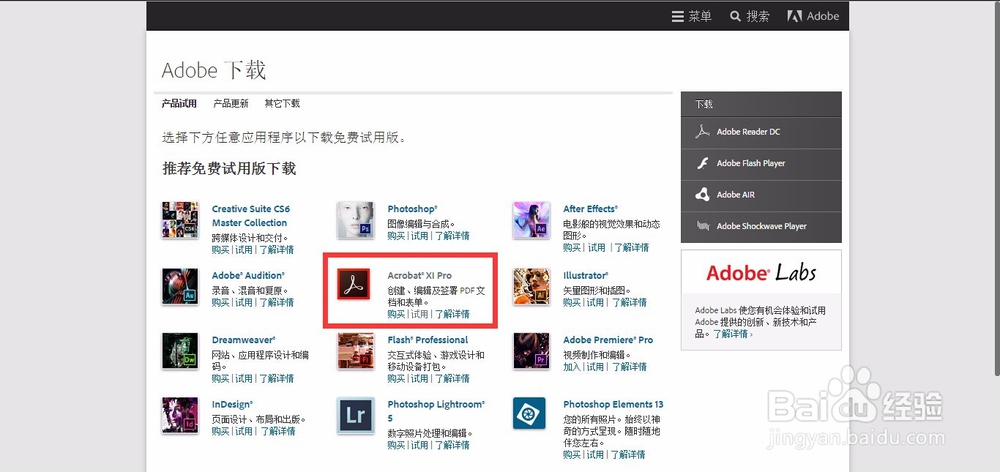Open Creative Suite CS6 Master Collection link
Screen dimensions: 1000x472
tap(250, 216)
